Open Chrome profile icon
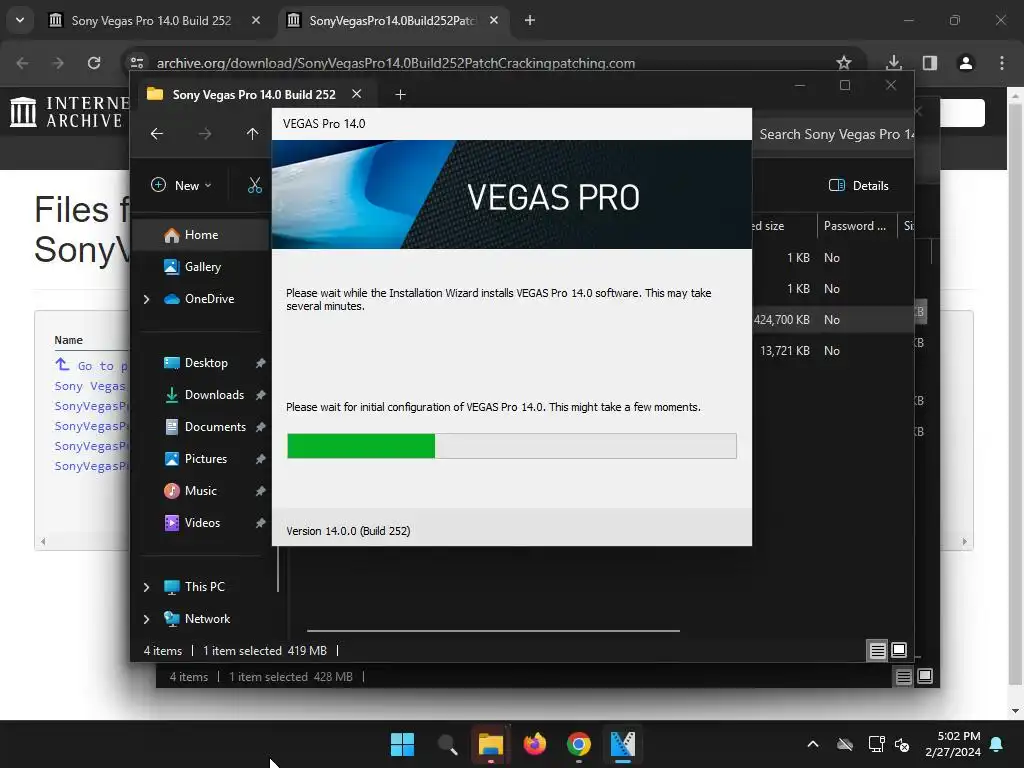 (x=965, y=63)
